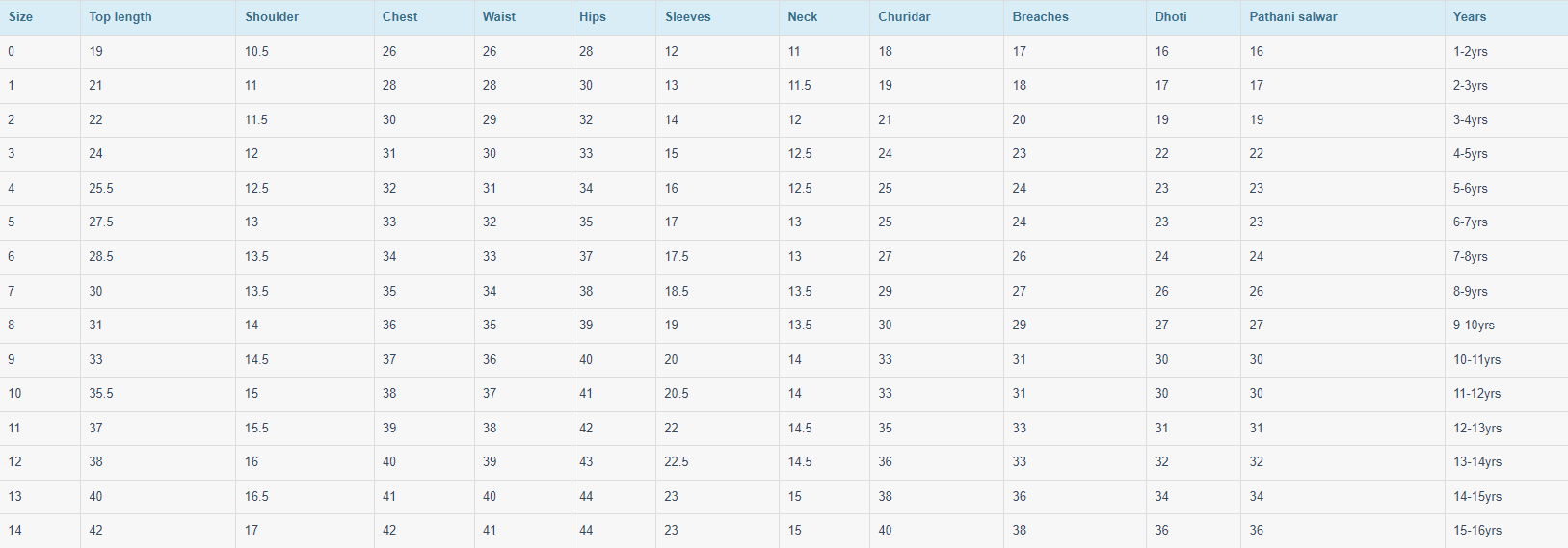Click the Dhoti column header
This screenshot has width=1568, height=548.
pyautogui.click(x=1171, y=17)
